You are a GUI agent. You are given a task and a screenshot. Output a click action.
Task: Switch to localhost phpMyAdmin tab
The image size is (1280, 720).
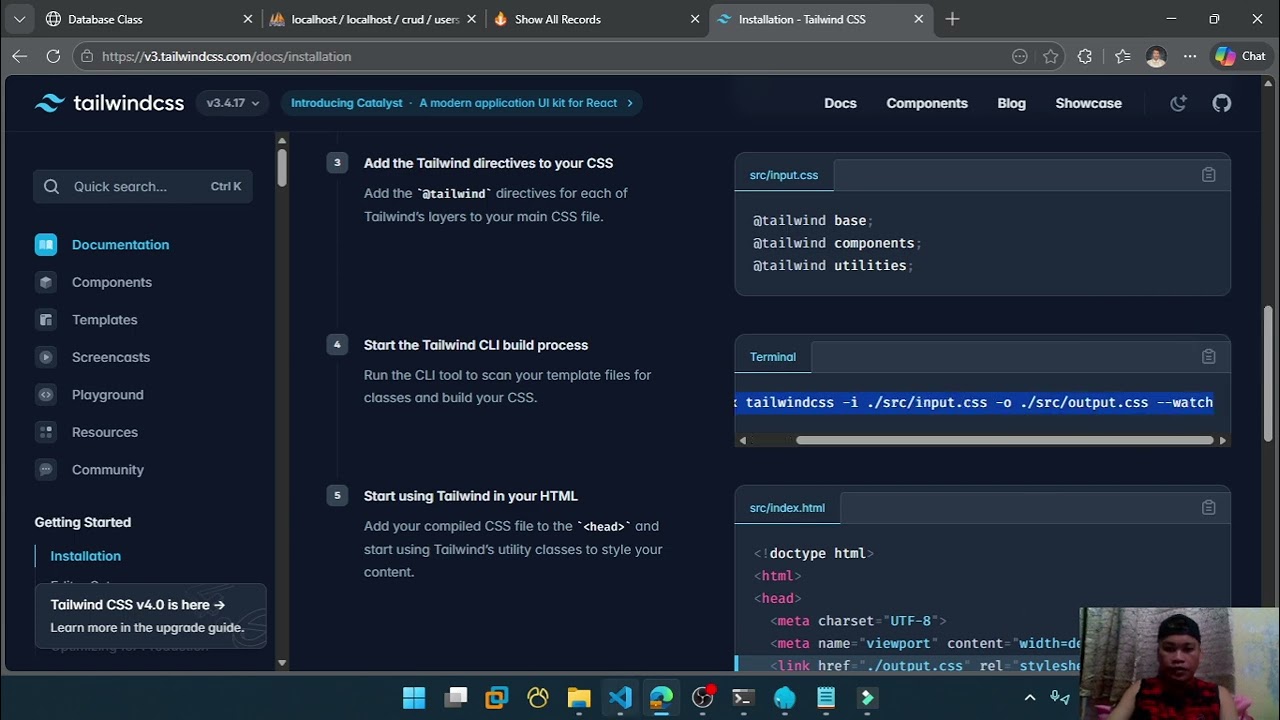coord(374,19)
